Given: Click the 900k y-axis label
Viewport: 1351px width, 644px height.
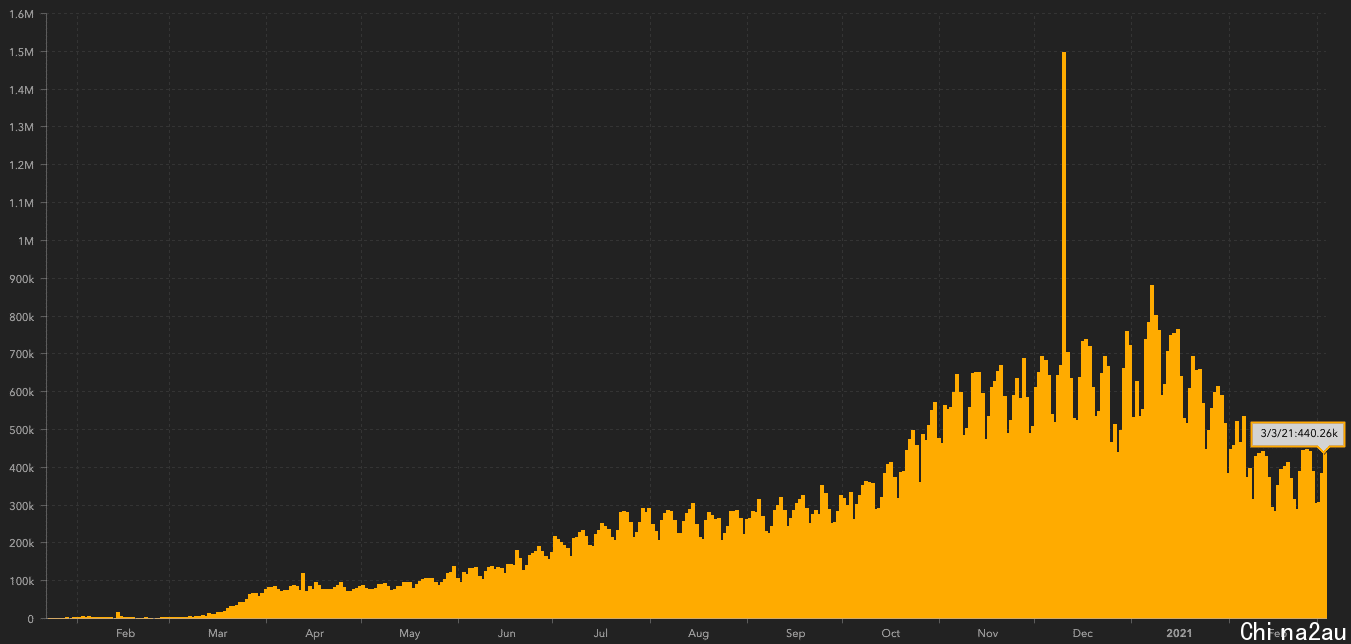Looking at the screenshot, I should click(x=22, y=279).
